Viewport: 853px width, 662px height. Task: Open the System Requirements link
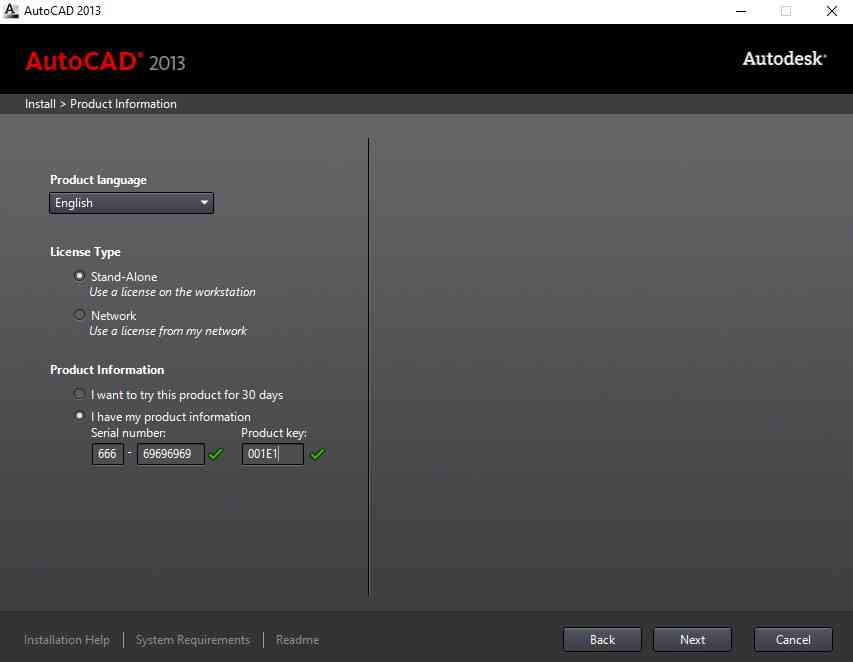coord(193,640)
